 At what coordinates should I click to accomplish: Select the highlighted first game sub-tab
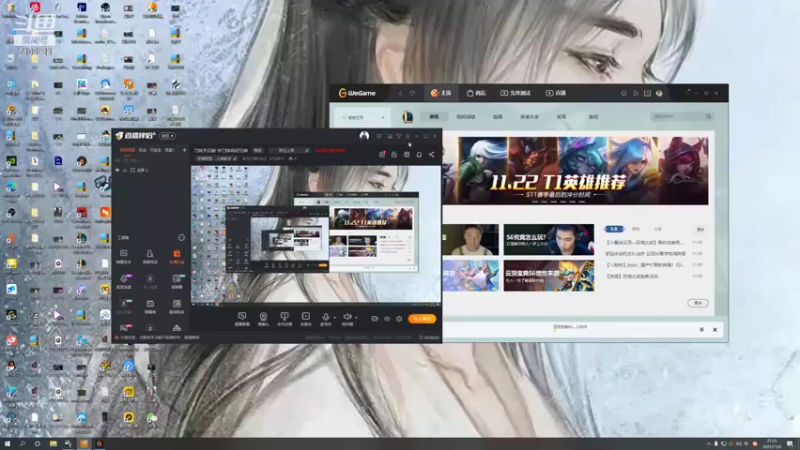[434, 117]
